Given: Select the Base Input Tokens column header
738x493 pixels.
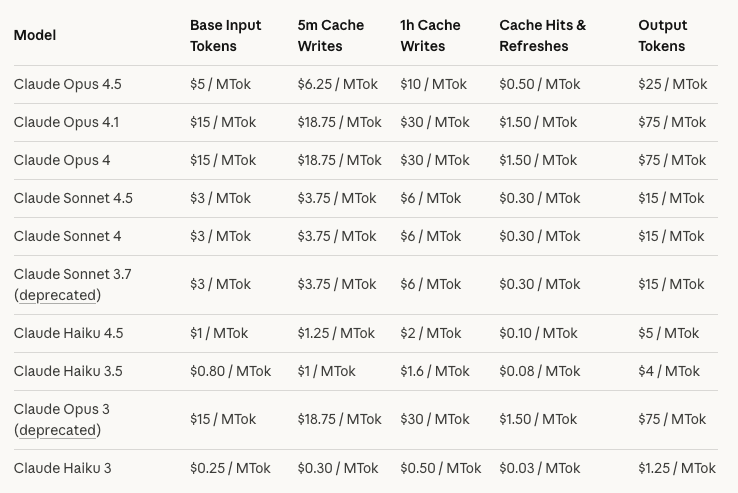Looking at the screenshot, I should pyautogui.click(x=225, y=36).
